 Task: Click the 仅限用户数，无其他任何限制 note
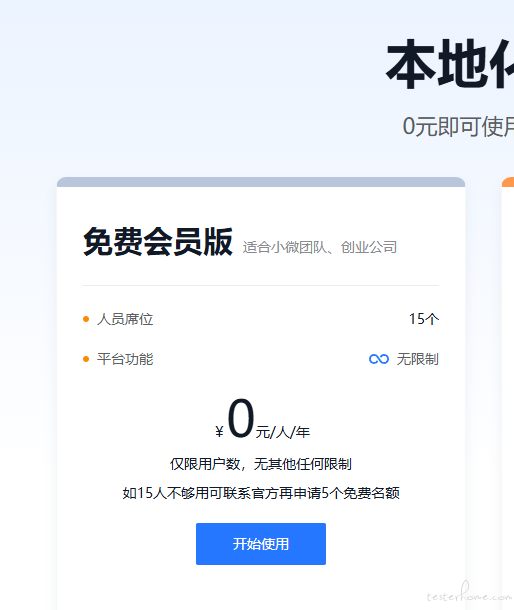point(261,464)
